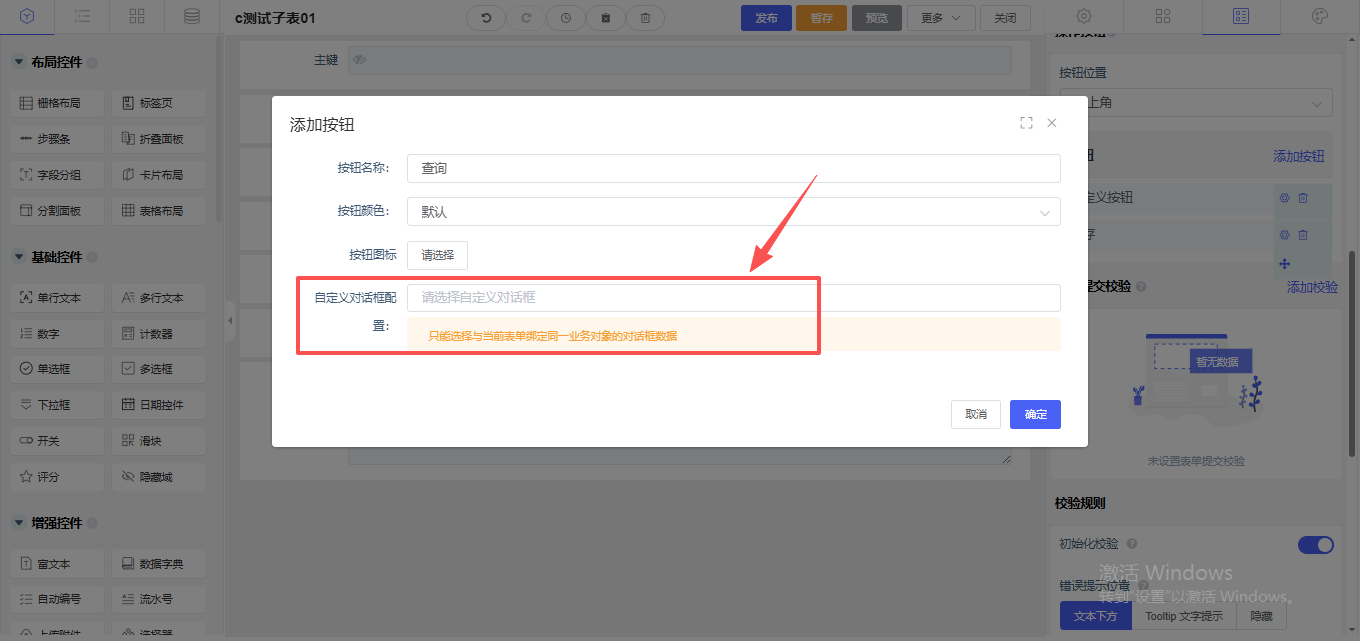Click the 请选择 icon picker button

[x=437, y=255]
